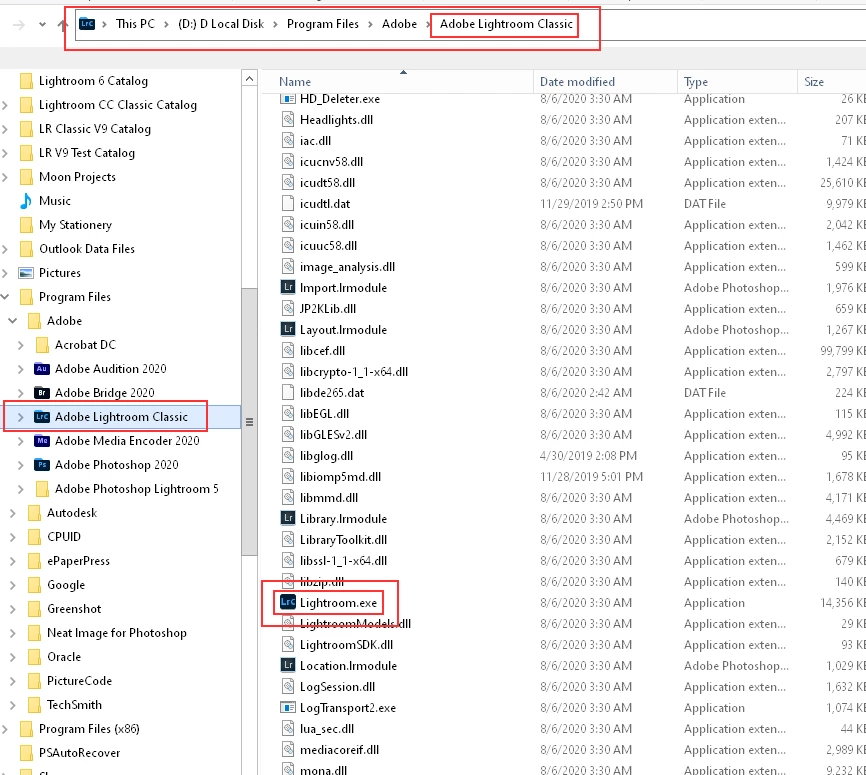Click the Headlights.dll file icon
This screenshot has height=775, width=866.
[x=288, y=119]
